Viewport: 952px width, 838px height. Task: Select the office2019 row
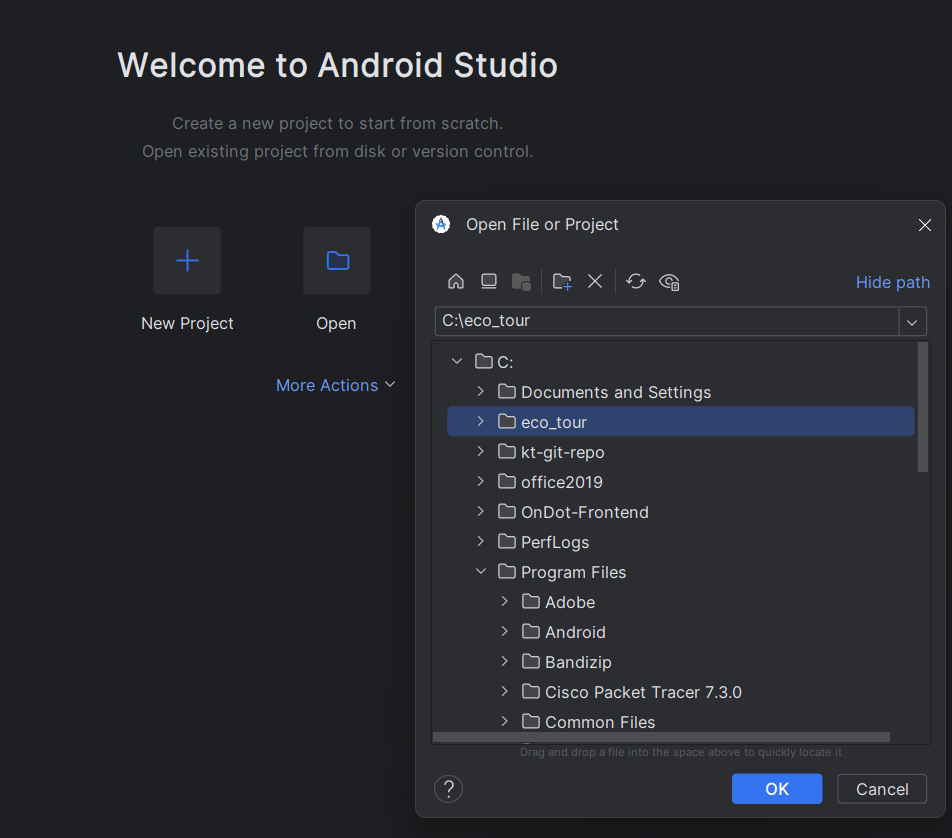point(681,482)
